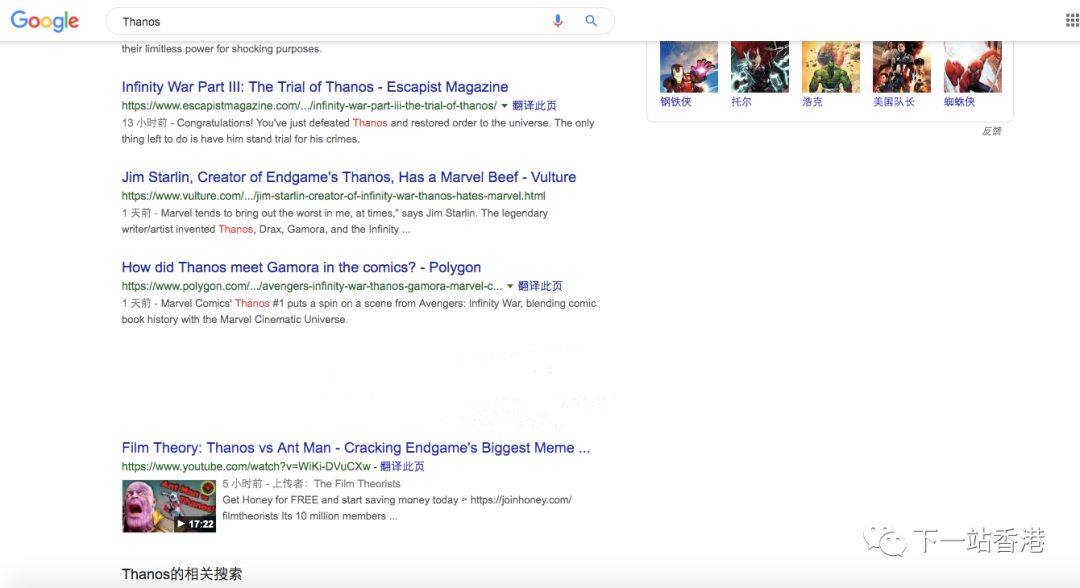Submit search using the magnifier icon
This screenshot has width=1080, height=588.
(591, 21)
